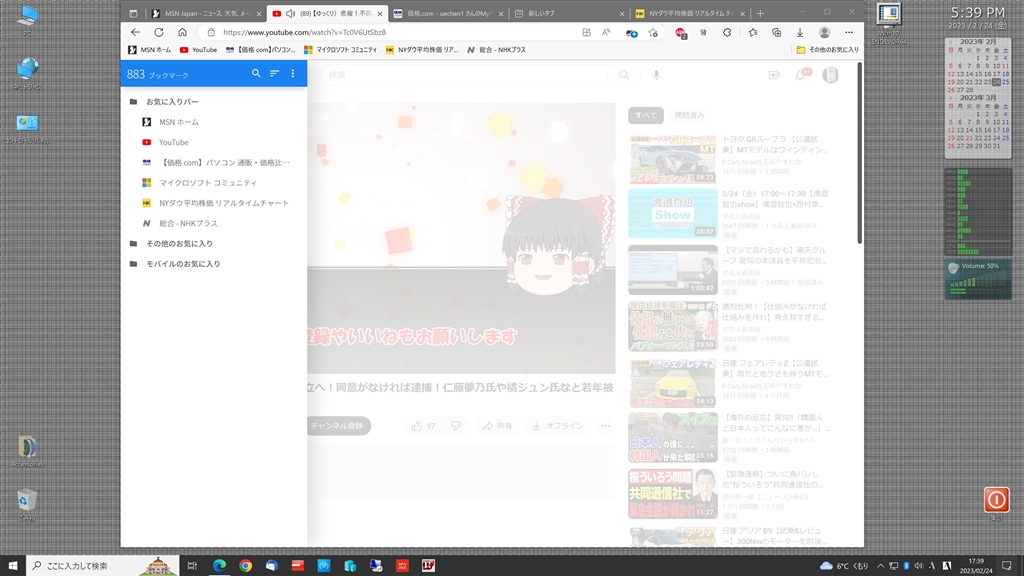Open the Windows Start button
This screenshot has width=1024, height=576.
pyautogui.click(x=12, y=566)
